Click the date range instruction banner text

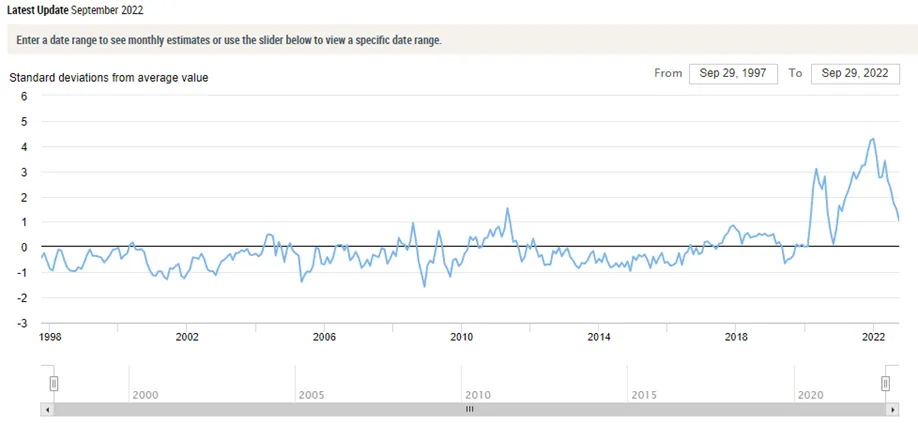[x=228, y=41]
